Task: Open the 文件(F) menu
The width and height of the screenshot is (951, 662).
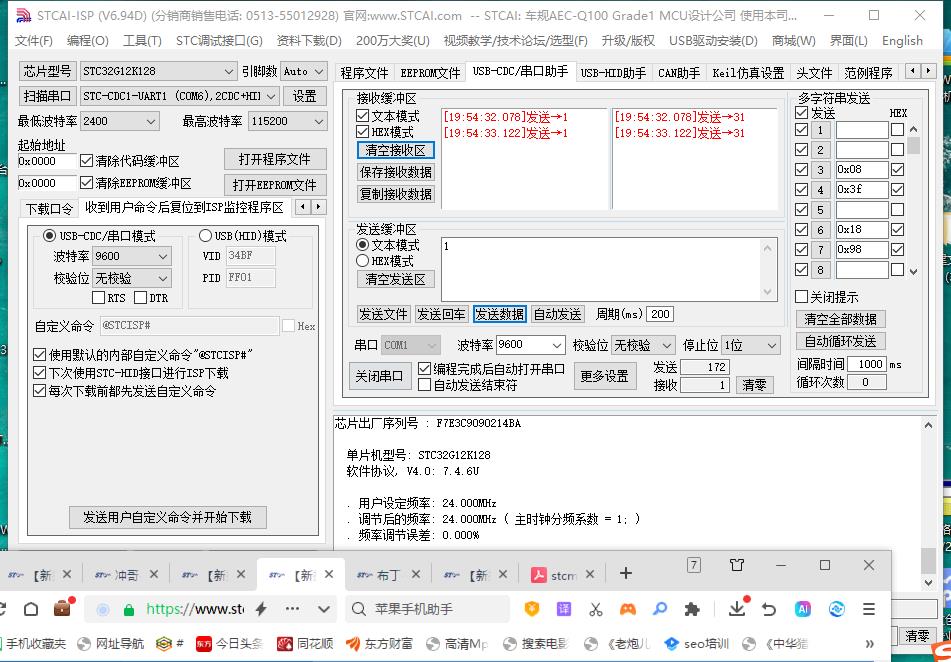Action: click(x=34, y=41)
